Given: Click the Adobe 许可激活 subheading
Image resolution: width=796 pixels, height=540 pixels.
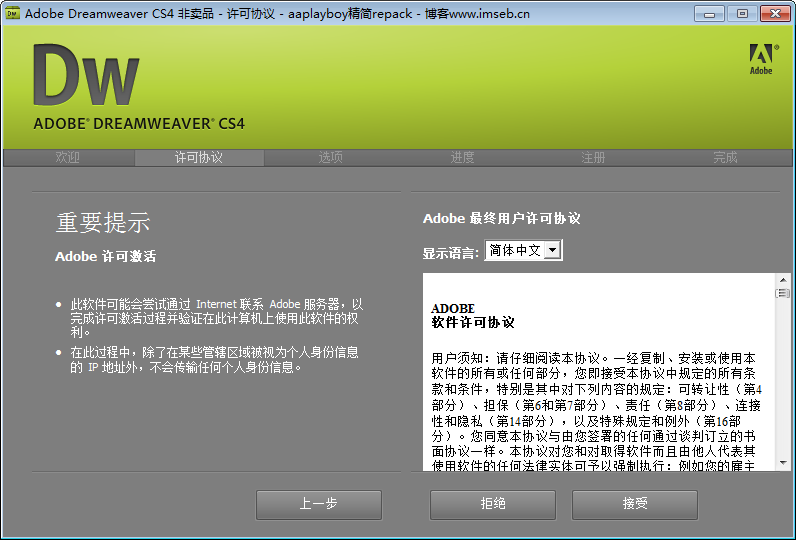Looking at the screenshot, I should 106,256.
